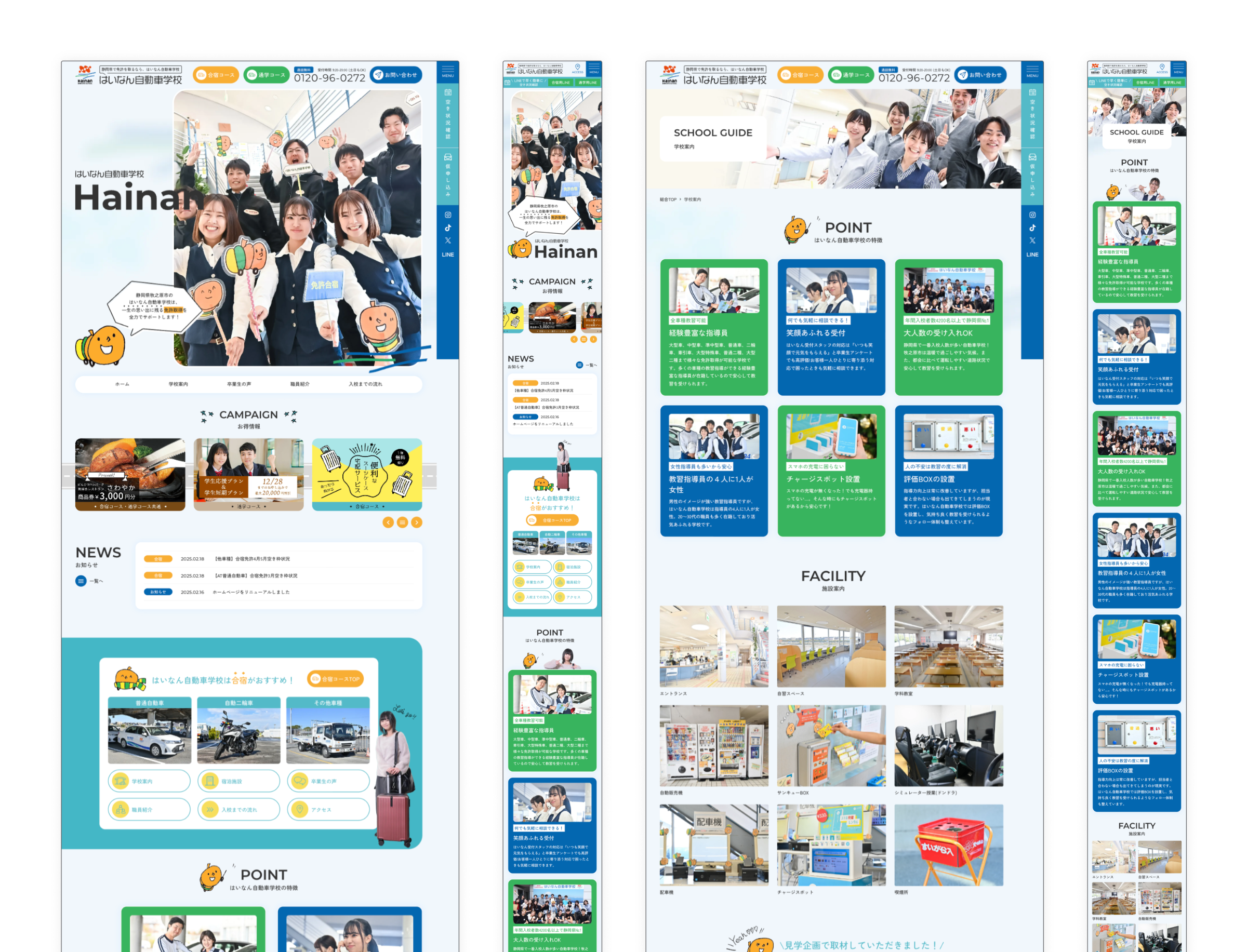Select 入校までの流れ in the white navigation bar

tap(365, 384)
